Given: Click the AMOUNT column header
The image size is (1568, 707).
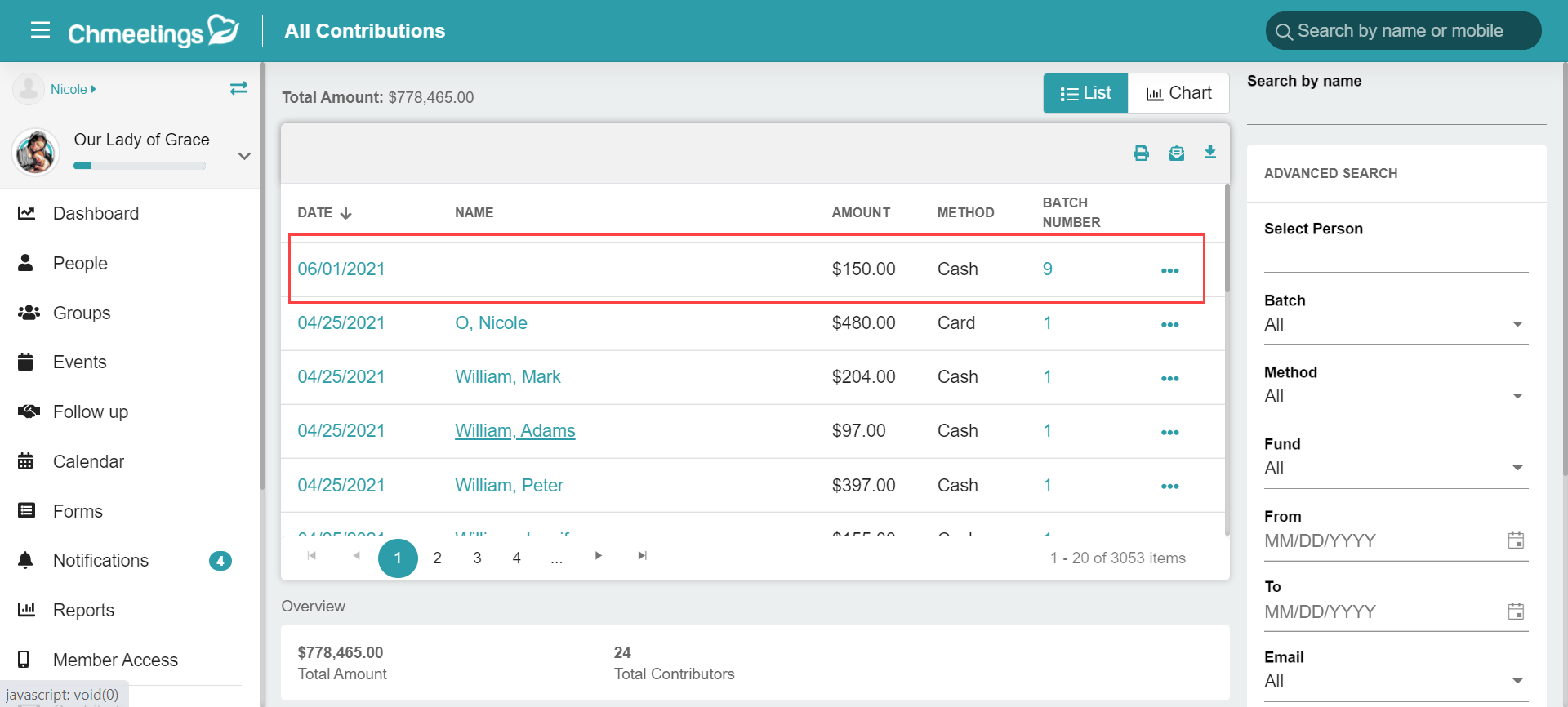Looking at the screenshot, I should point(861,212).
